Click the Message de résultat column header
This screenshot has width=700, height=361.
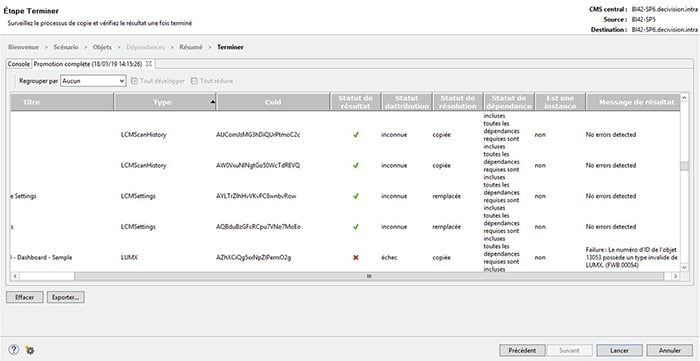pyautogui.click(x=633, y=102)
